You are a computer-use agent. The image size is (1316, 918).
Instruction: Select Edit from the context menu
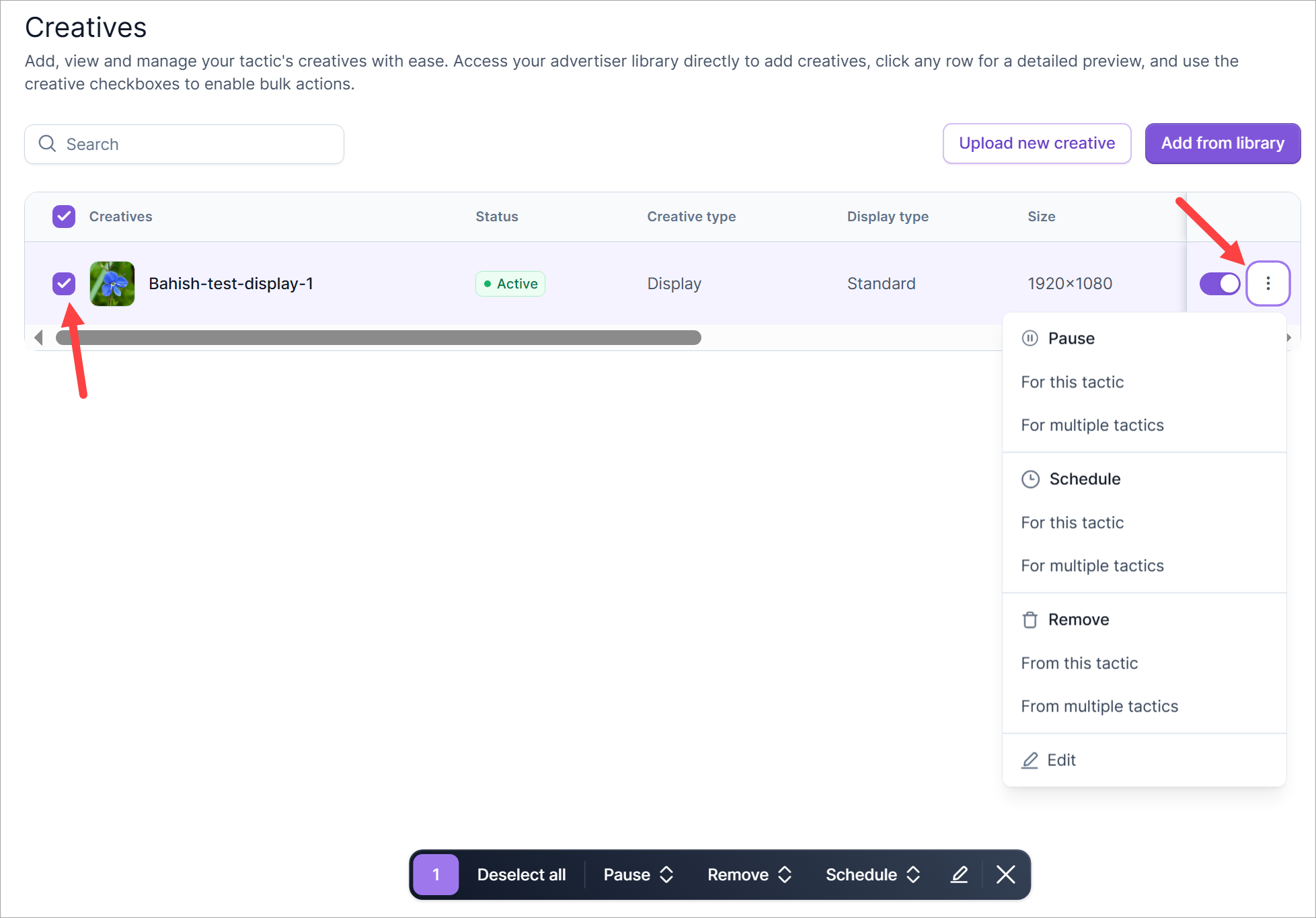1060,760
